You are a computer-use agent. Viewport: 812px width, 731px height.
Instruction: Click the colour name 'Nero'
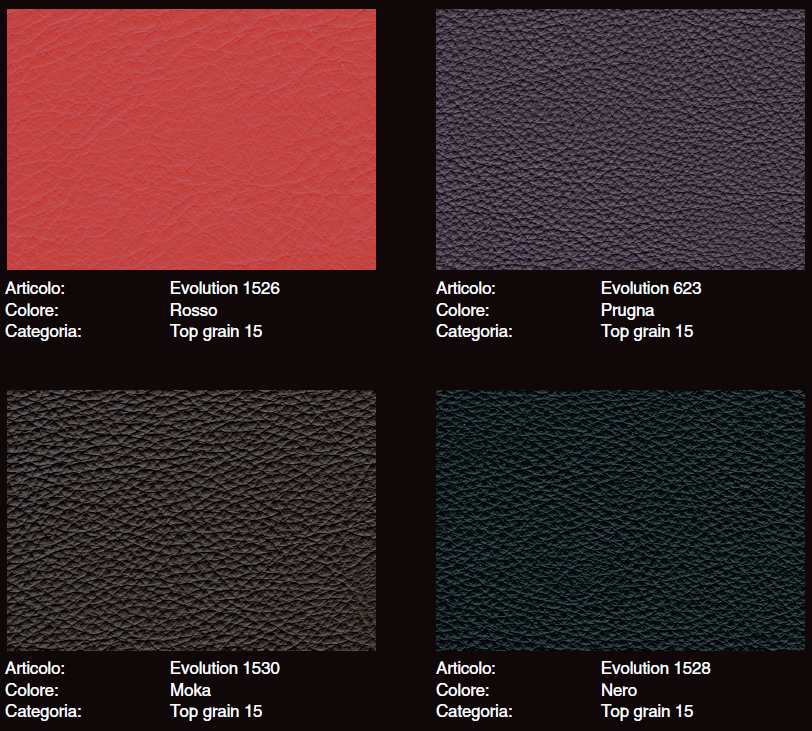[619, 690]
